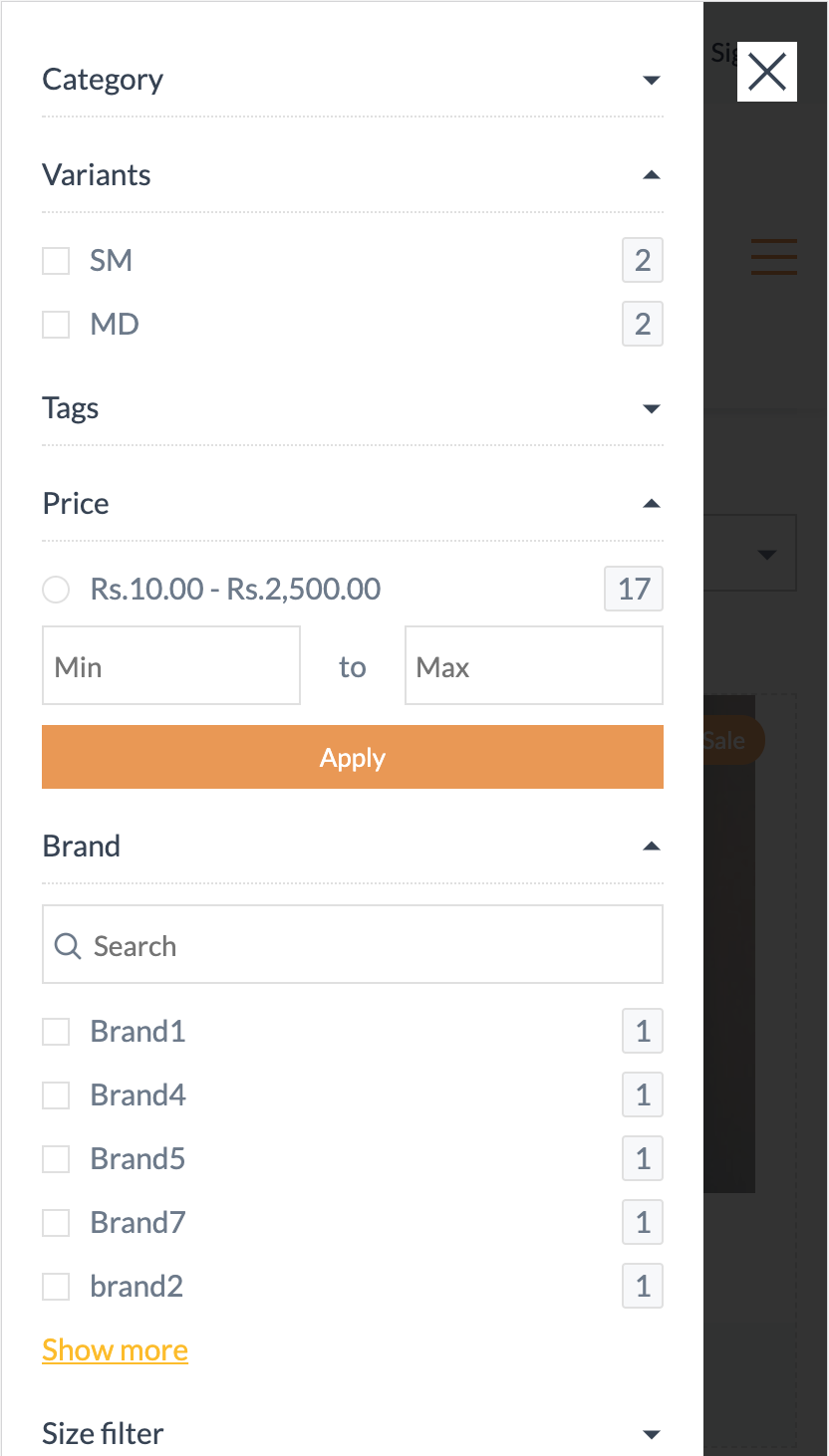
Task: Expand the Tags filter section
Action: pyautogui.click(x=652, y=408)
